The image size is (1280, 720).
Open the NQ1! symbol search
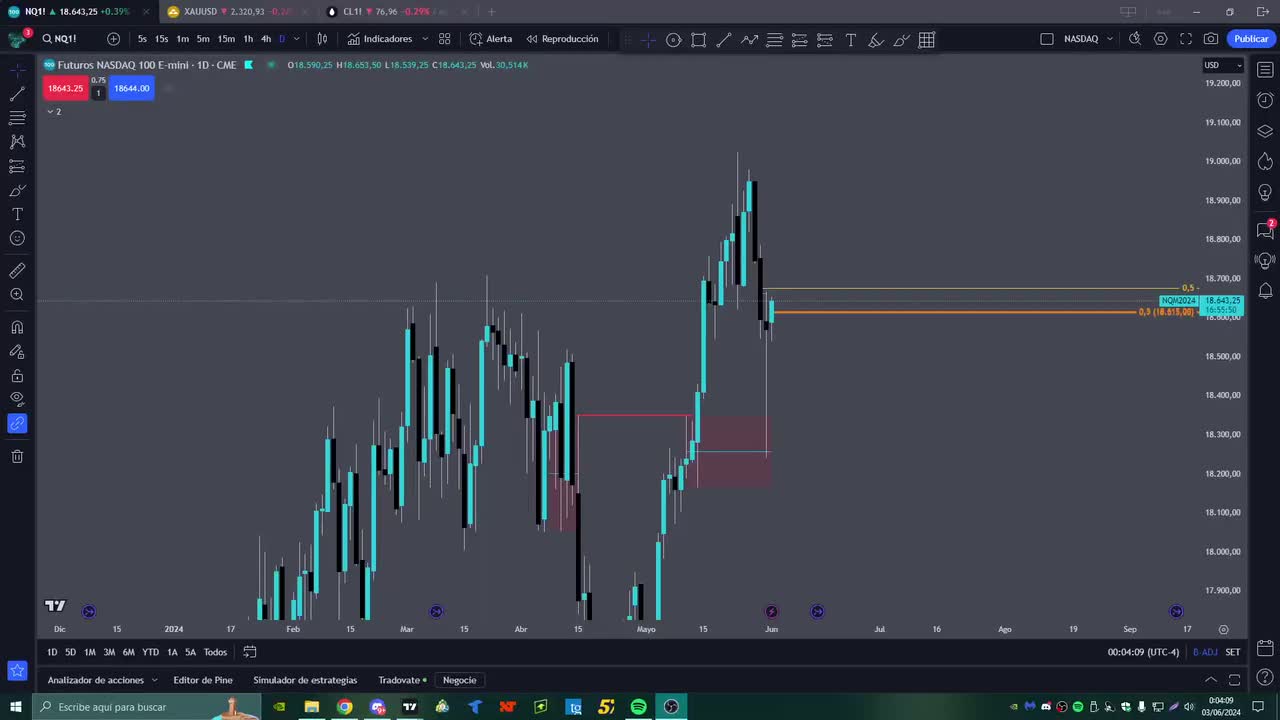click(x=60, y=39)
